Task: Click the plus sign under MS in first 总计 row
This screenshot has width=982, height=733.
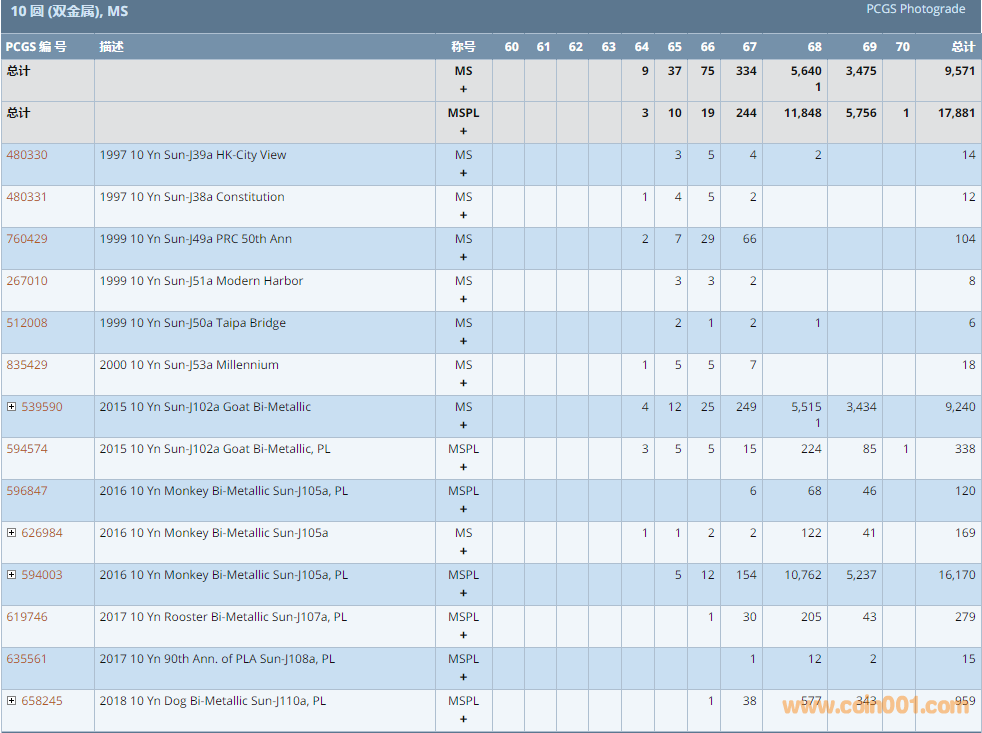Action: tap(463, 89)
